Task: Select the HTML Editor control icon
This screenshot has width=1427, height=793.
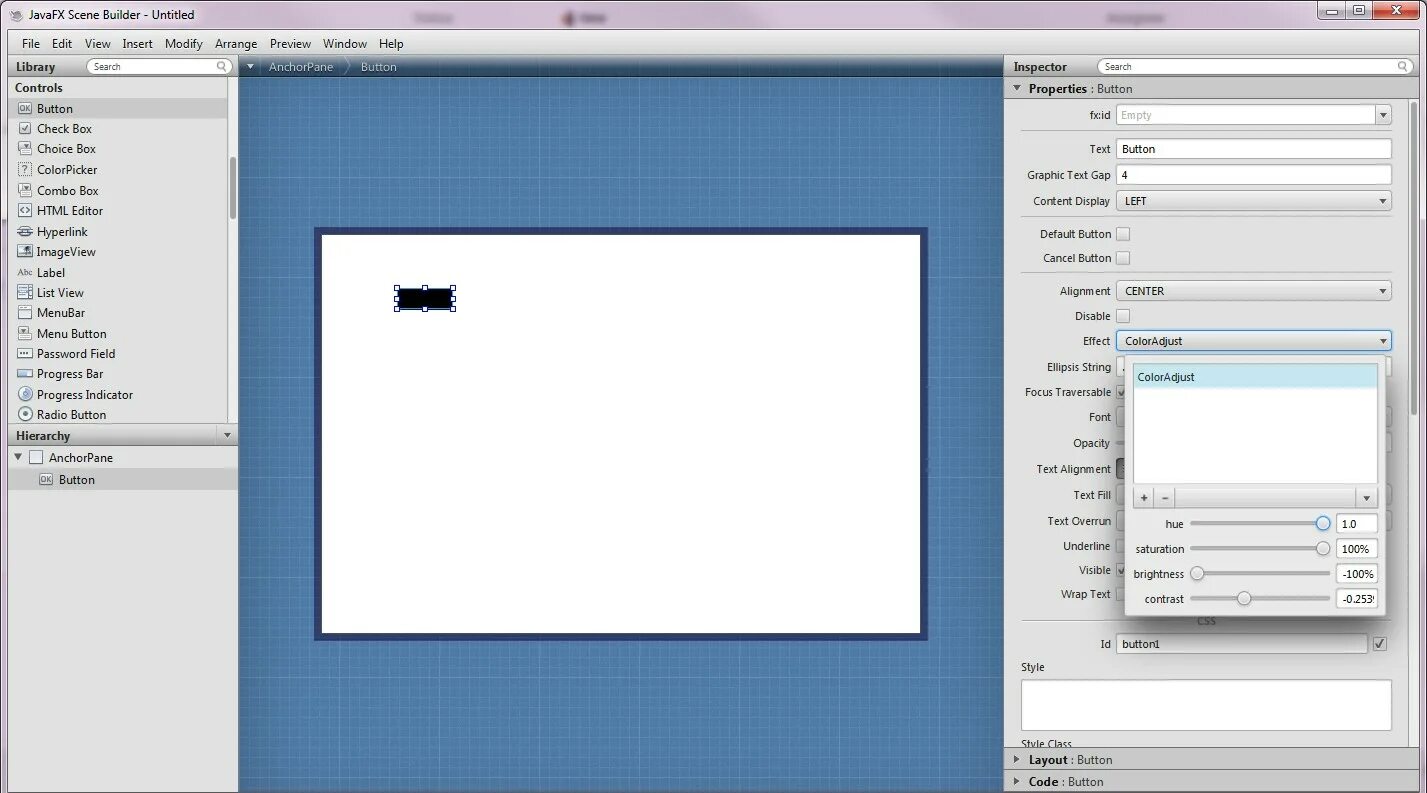Action: pyautogui.click(x=25, y=211)
